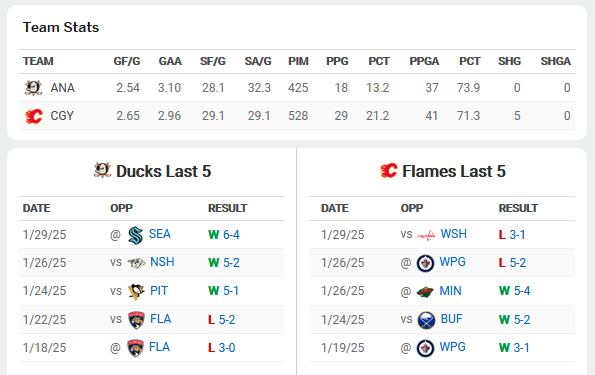
Task: Click the Winnipeg Jets logo on 1/19/25 row
Action: [x=425, y=348]
